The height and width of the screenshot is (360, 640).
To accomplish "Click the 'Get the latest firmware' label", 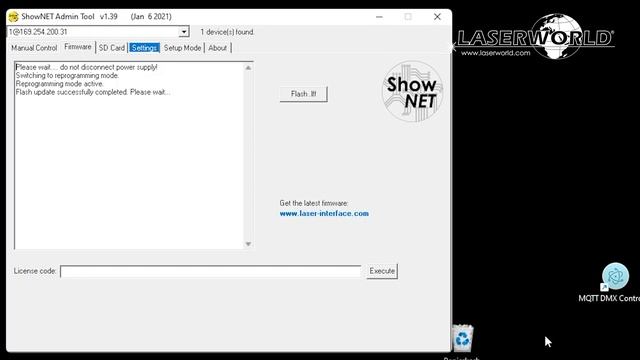I will pos(313,203).
